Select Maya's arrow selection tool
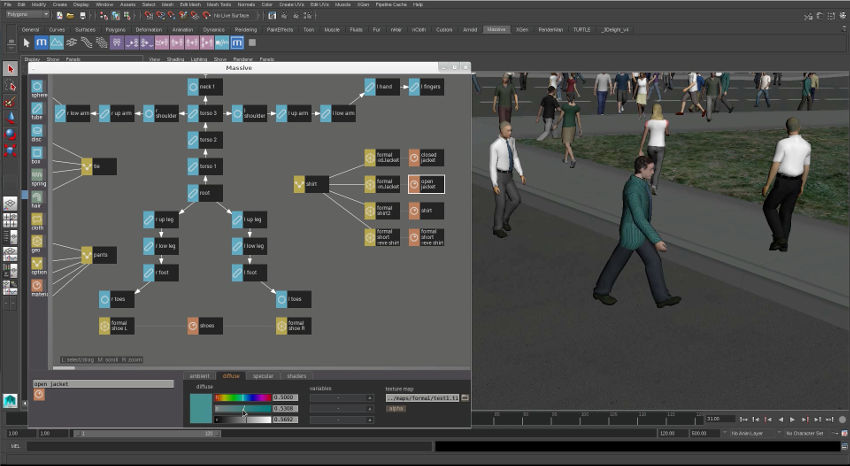Screen dimensions: 850x466 click(10, 69)
